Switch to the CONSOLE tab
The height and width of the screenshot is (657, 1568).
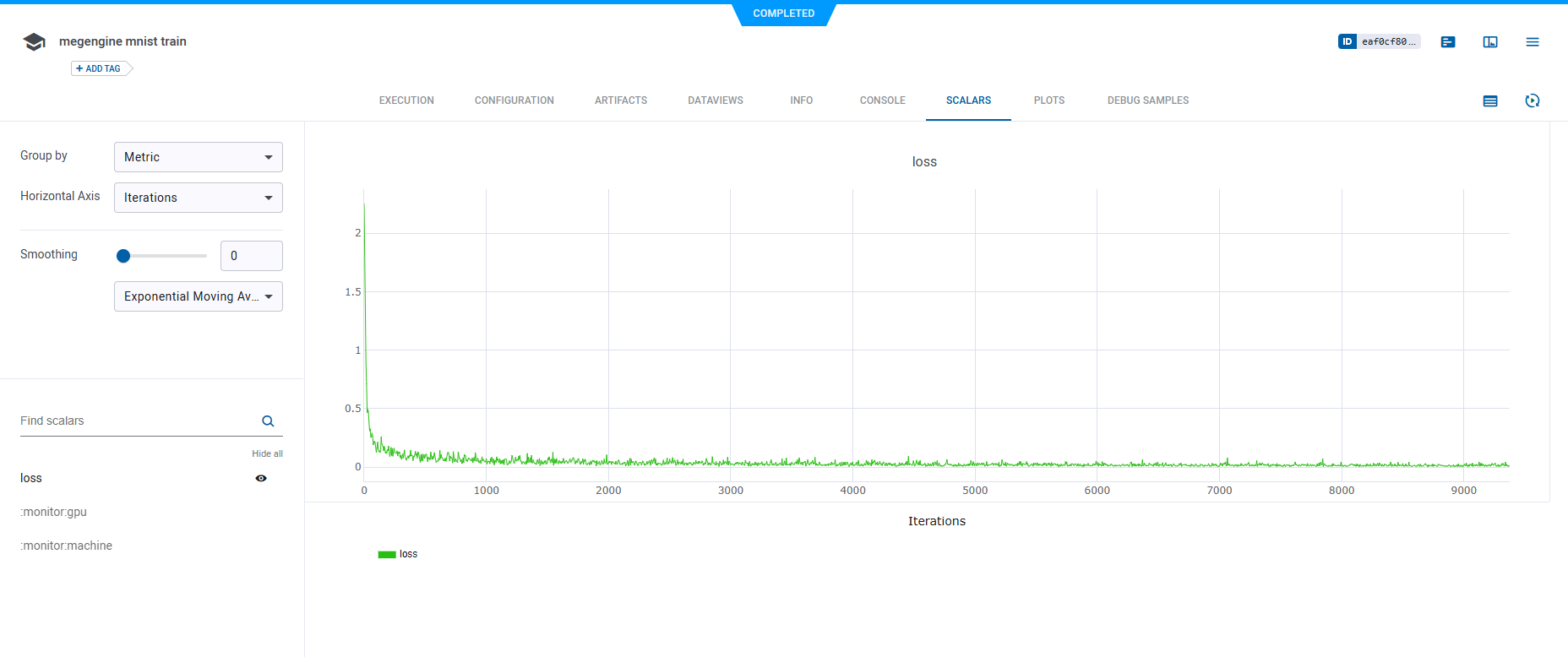[882, 100]
